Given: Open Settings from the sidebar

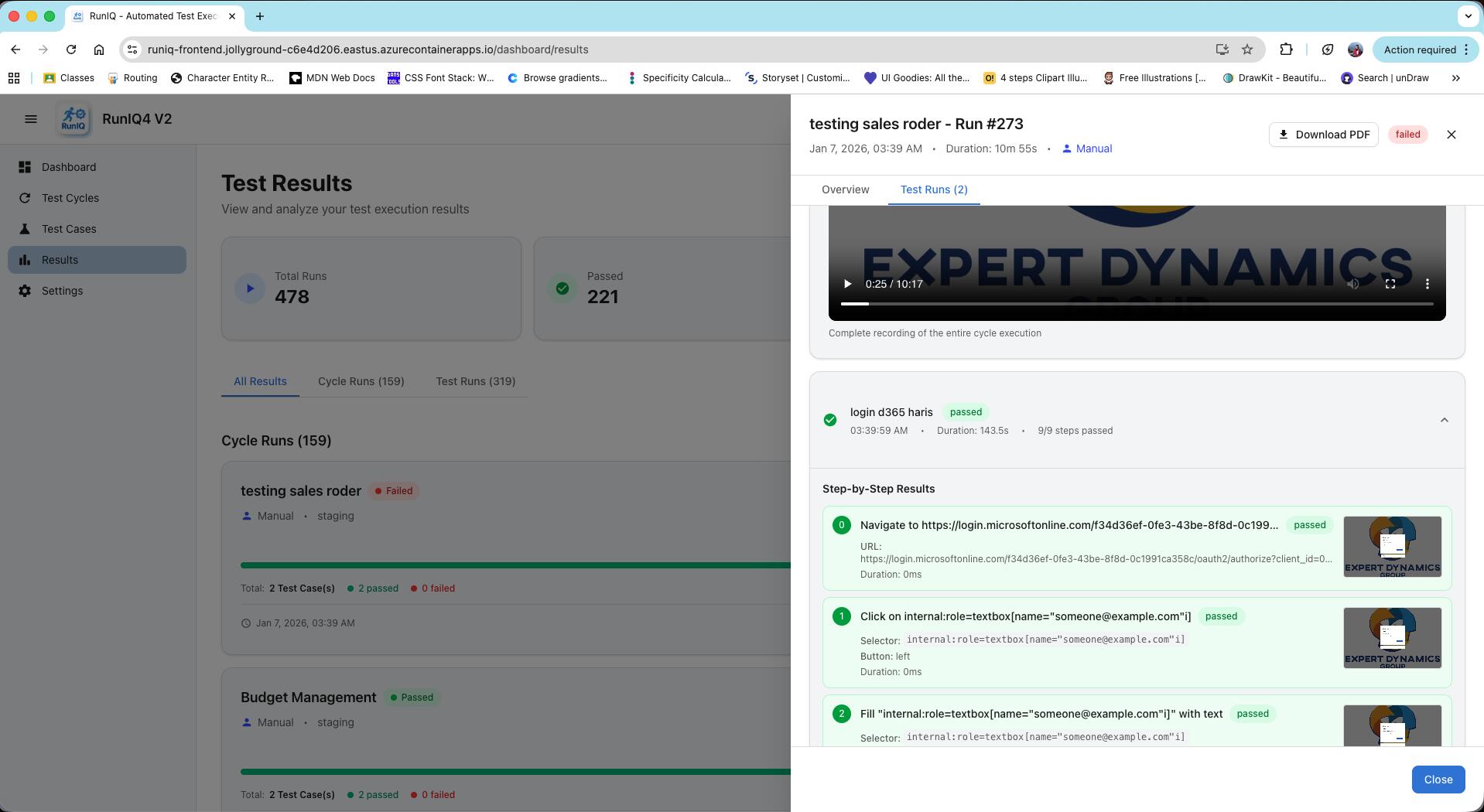Looking at the screenshot, I should pyautogui.click(x=97, y=291).
